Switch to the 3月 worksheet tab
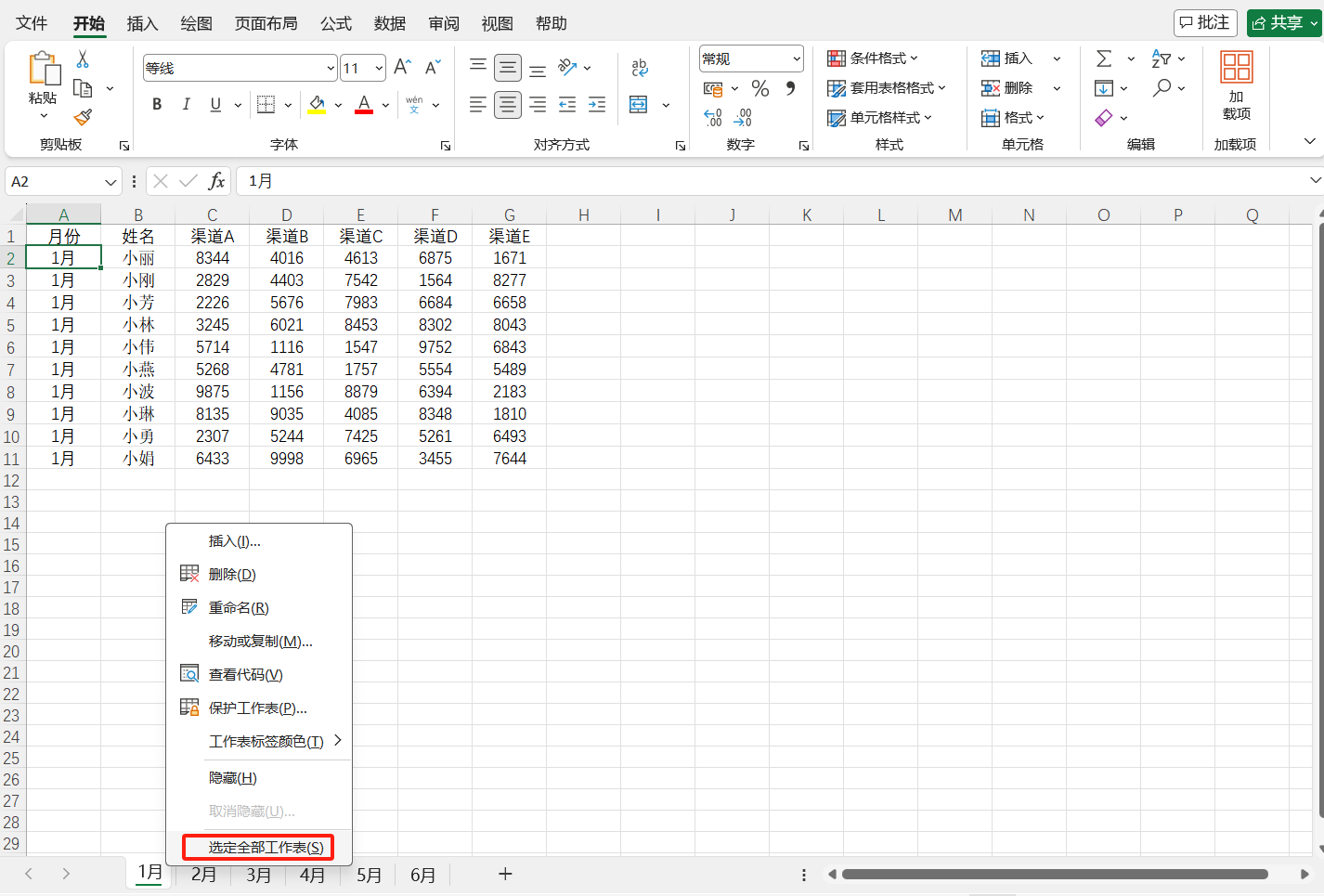 pos(258,874)
